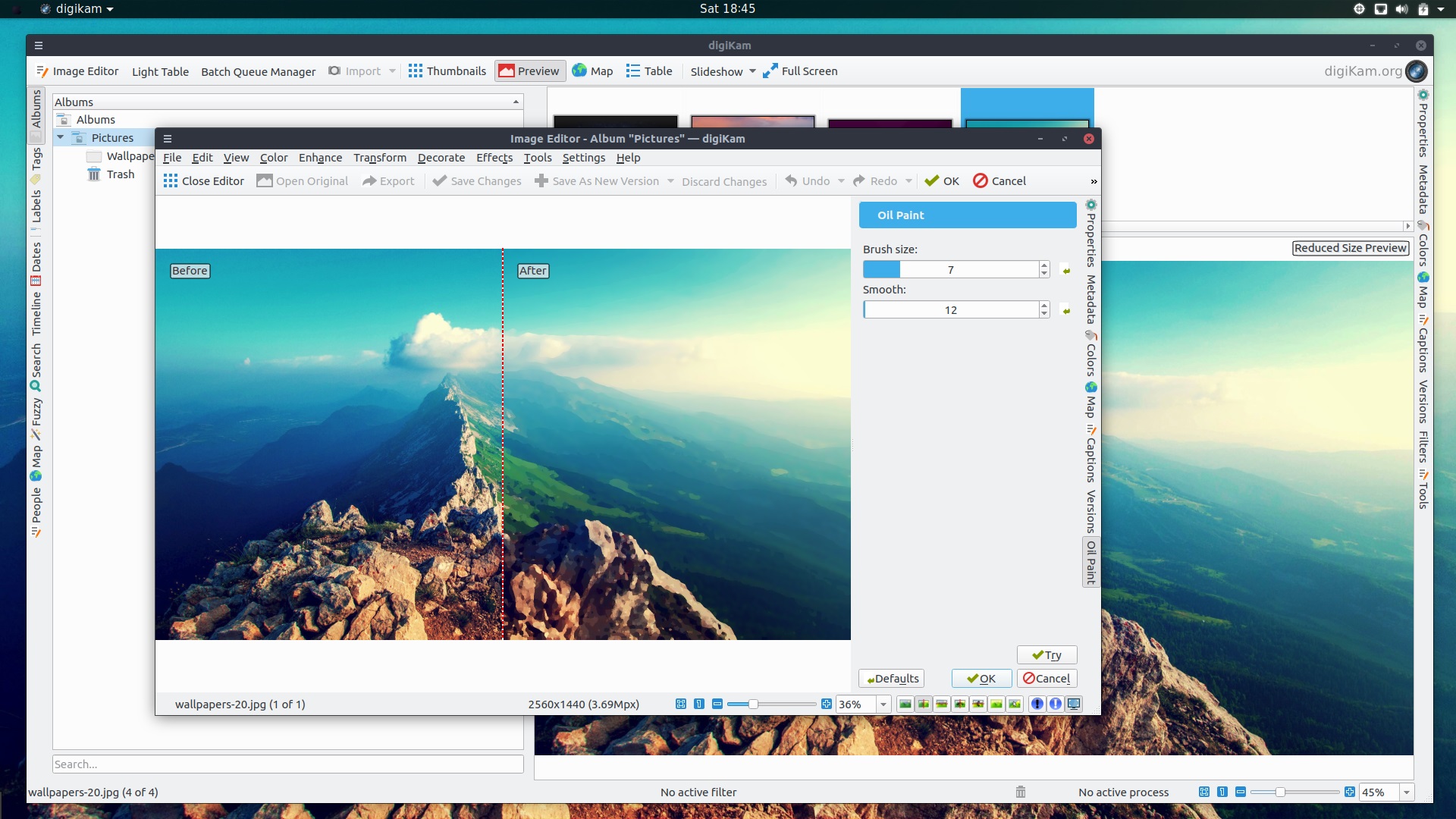Open the Map view in digiKam toolbar
Image resolution: width=1456 pixels, height=819 pixels.
coord(592,71)
